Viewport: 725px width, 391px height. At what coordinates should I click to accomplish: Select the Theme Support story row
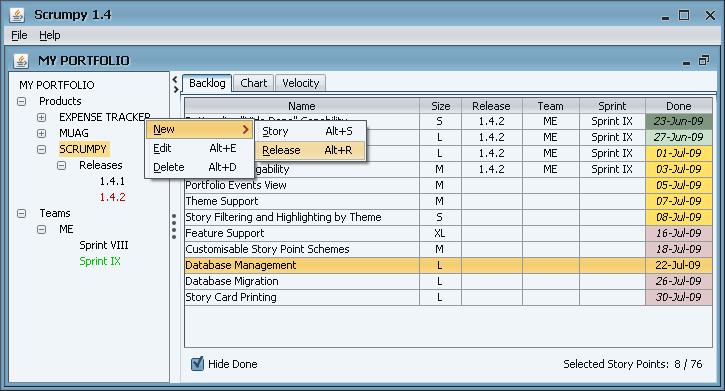pyautogui.click(x=449, y=202)
